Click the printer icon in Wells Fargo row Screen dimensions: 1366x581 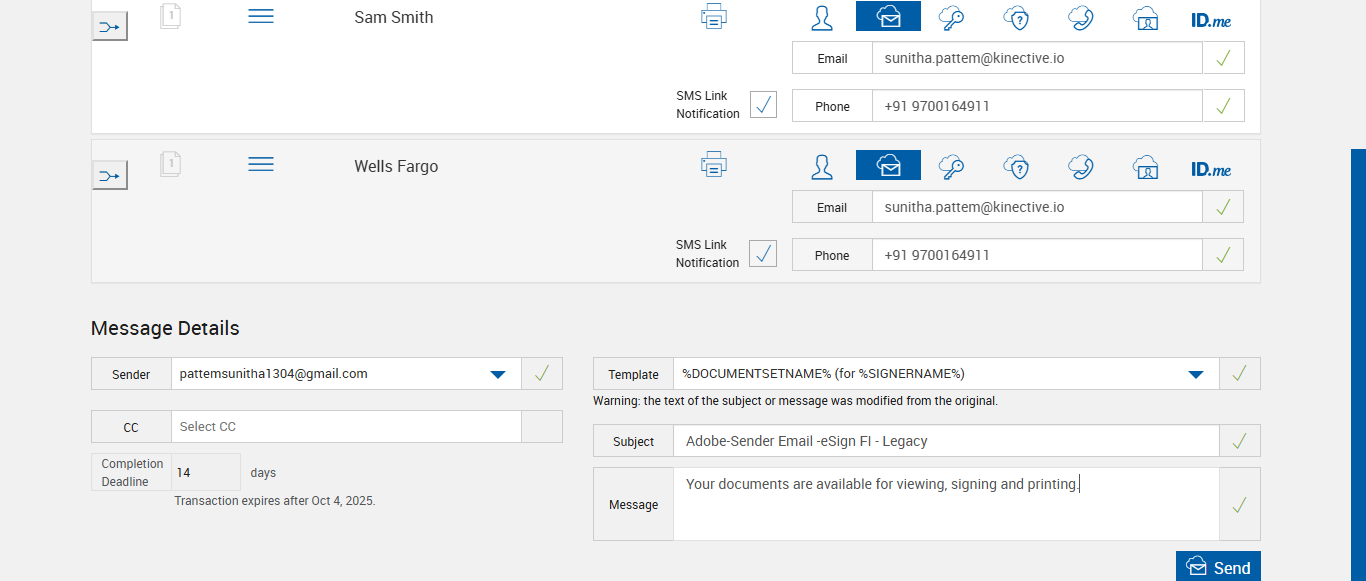(x=713, y=165)
